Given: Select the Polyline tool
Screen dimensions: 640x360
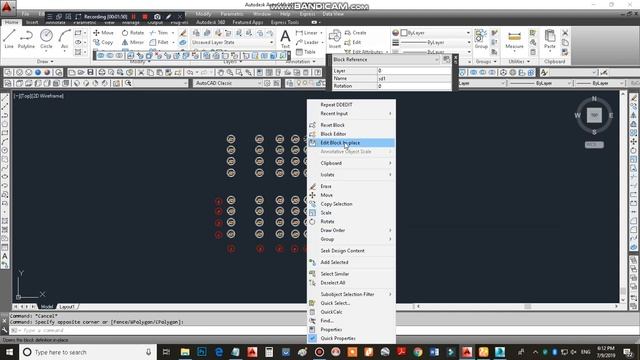Looking at the screenshot, I should (26, 39).
